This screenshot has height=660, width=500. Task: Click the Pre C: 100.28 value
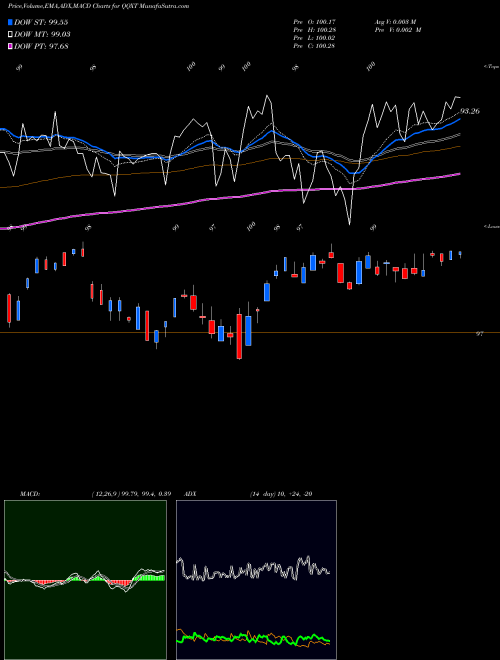(x=314, y=46)
